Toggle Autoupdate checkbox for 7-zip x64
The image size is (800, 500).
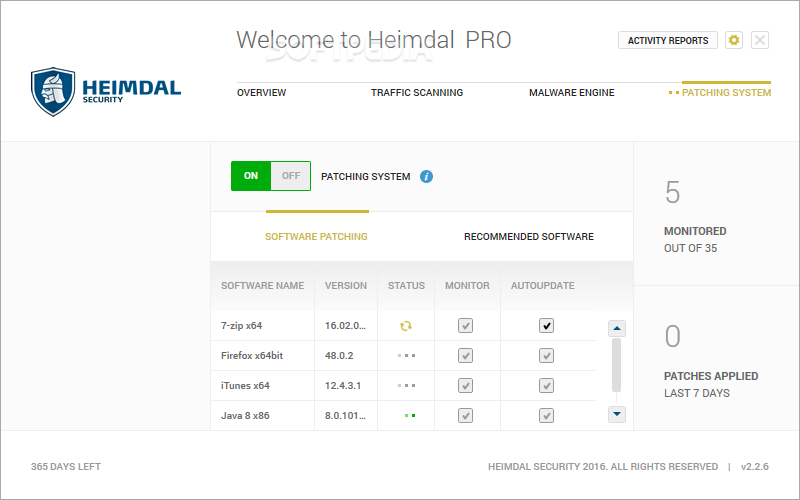546,326
